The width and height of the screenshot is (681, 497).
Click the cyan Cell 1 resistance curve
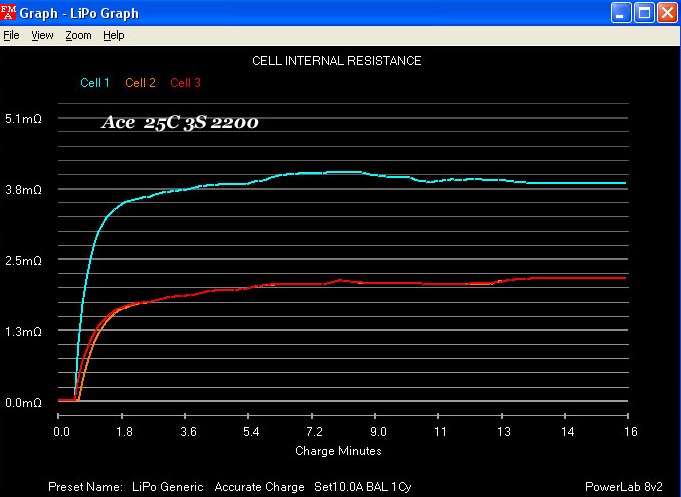point(343,172)
